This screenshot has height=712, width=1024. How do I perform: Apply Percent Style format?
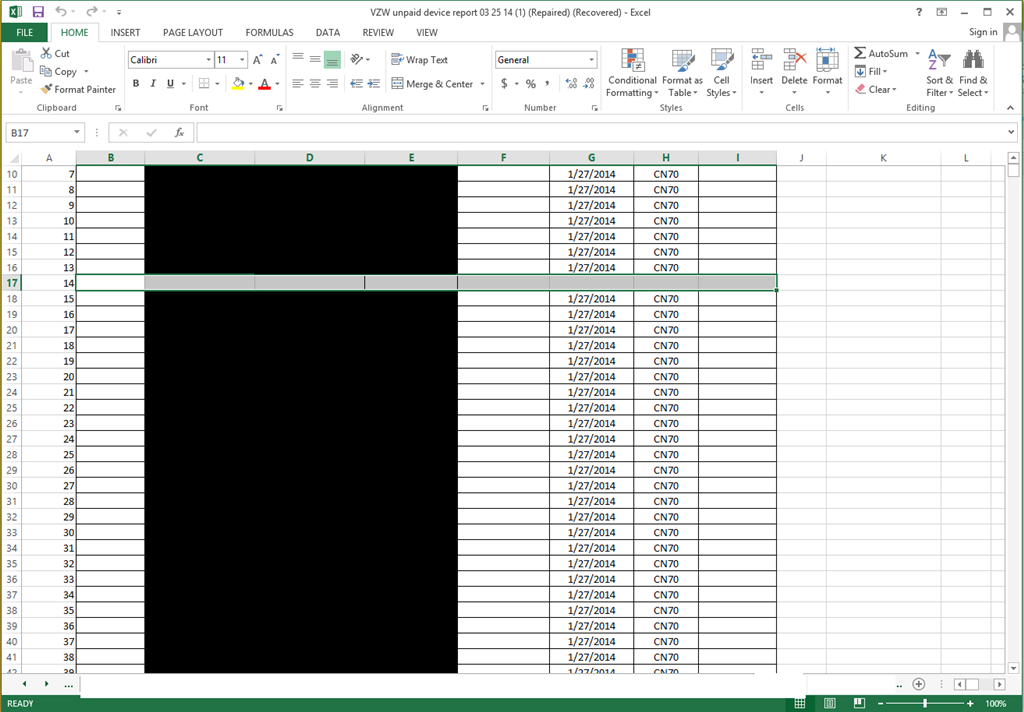click(531, 84)
